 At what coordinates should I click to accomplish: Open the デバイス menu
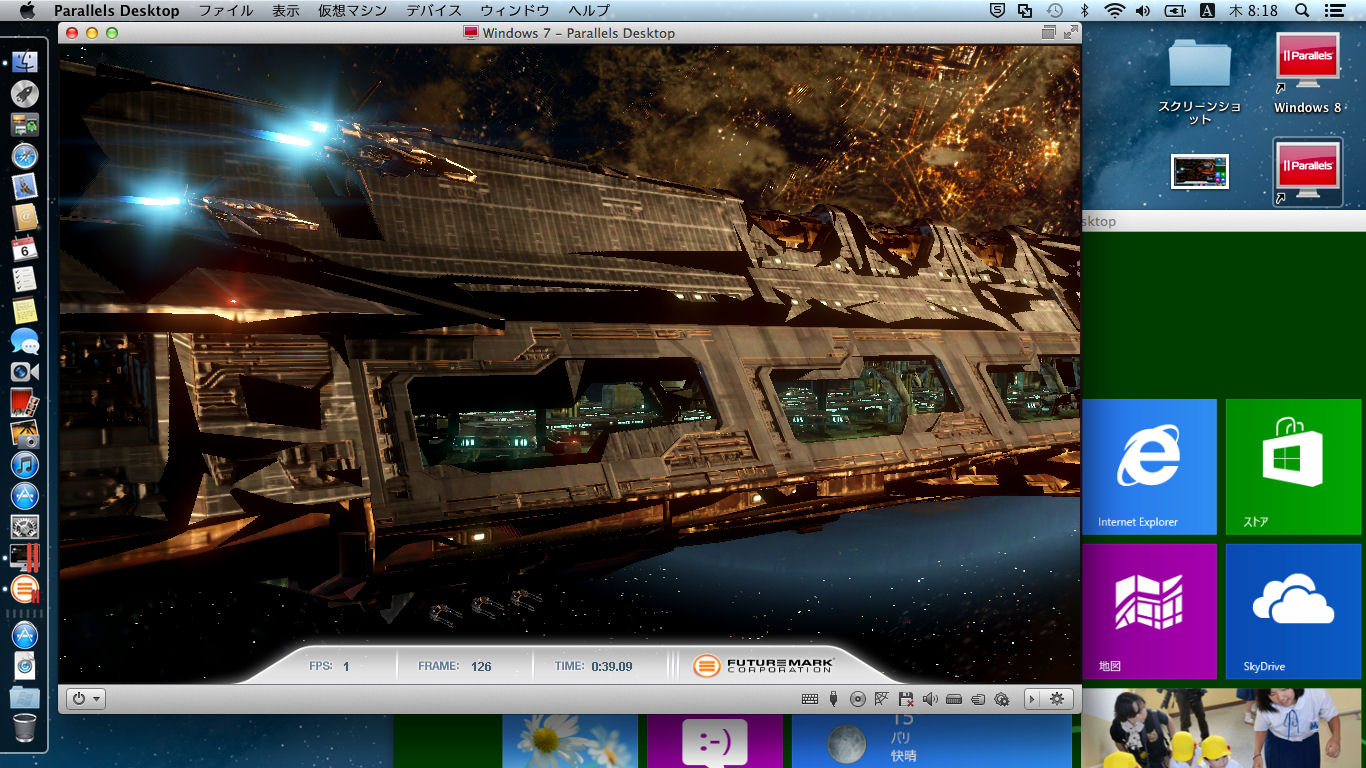[434, 10]
